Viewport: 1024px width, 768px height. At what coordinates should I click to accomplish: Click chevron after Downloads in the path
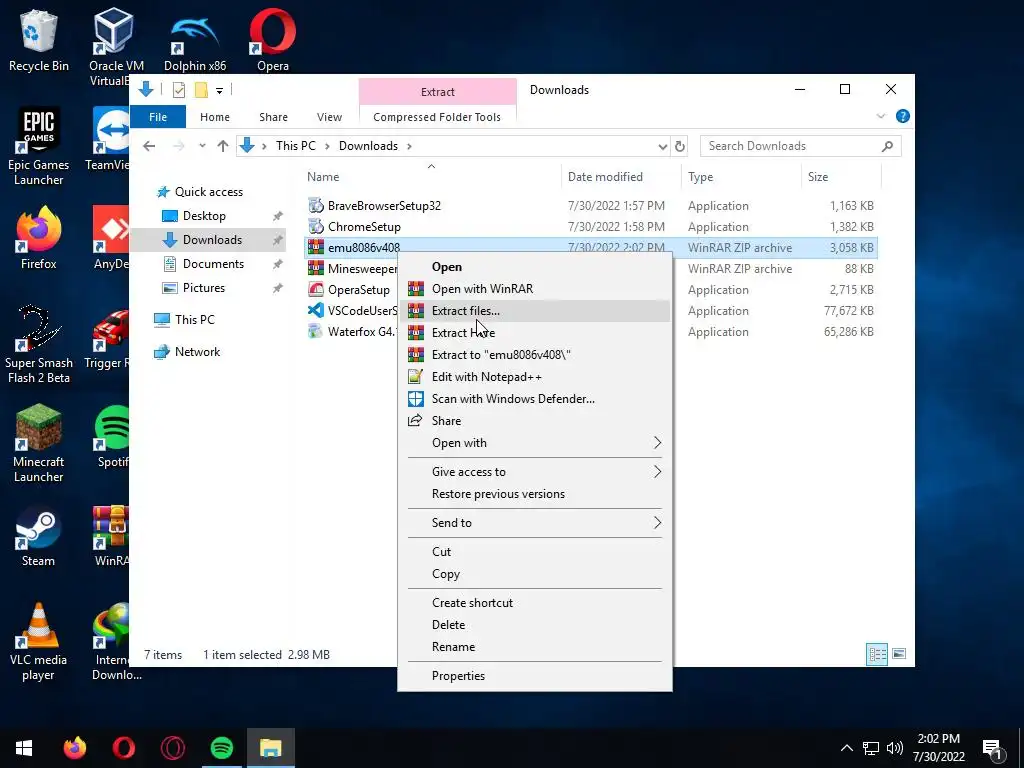click(x=409, y=146)
